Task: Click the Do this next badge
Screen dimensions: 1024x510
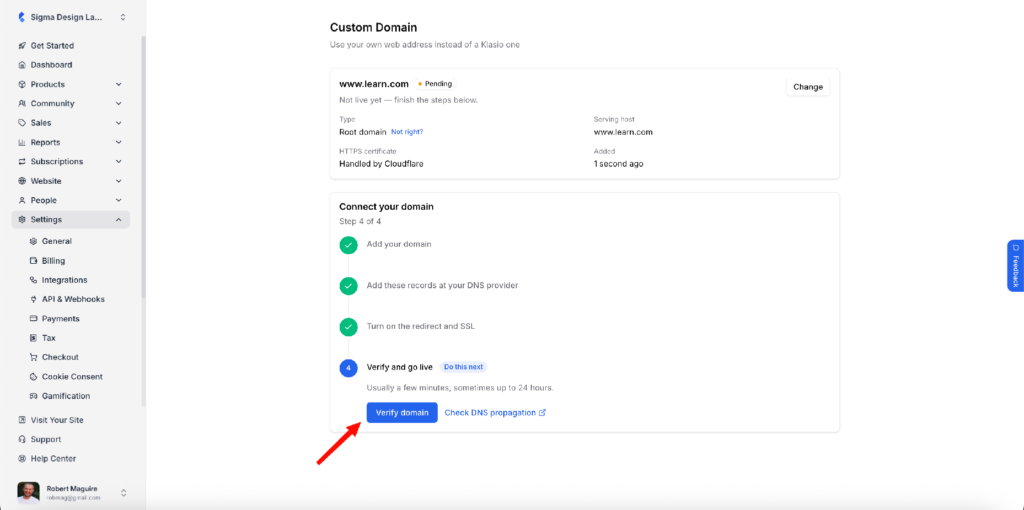Action: (x=463, y=367)
